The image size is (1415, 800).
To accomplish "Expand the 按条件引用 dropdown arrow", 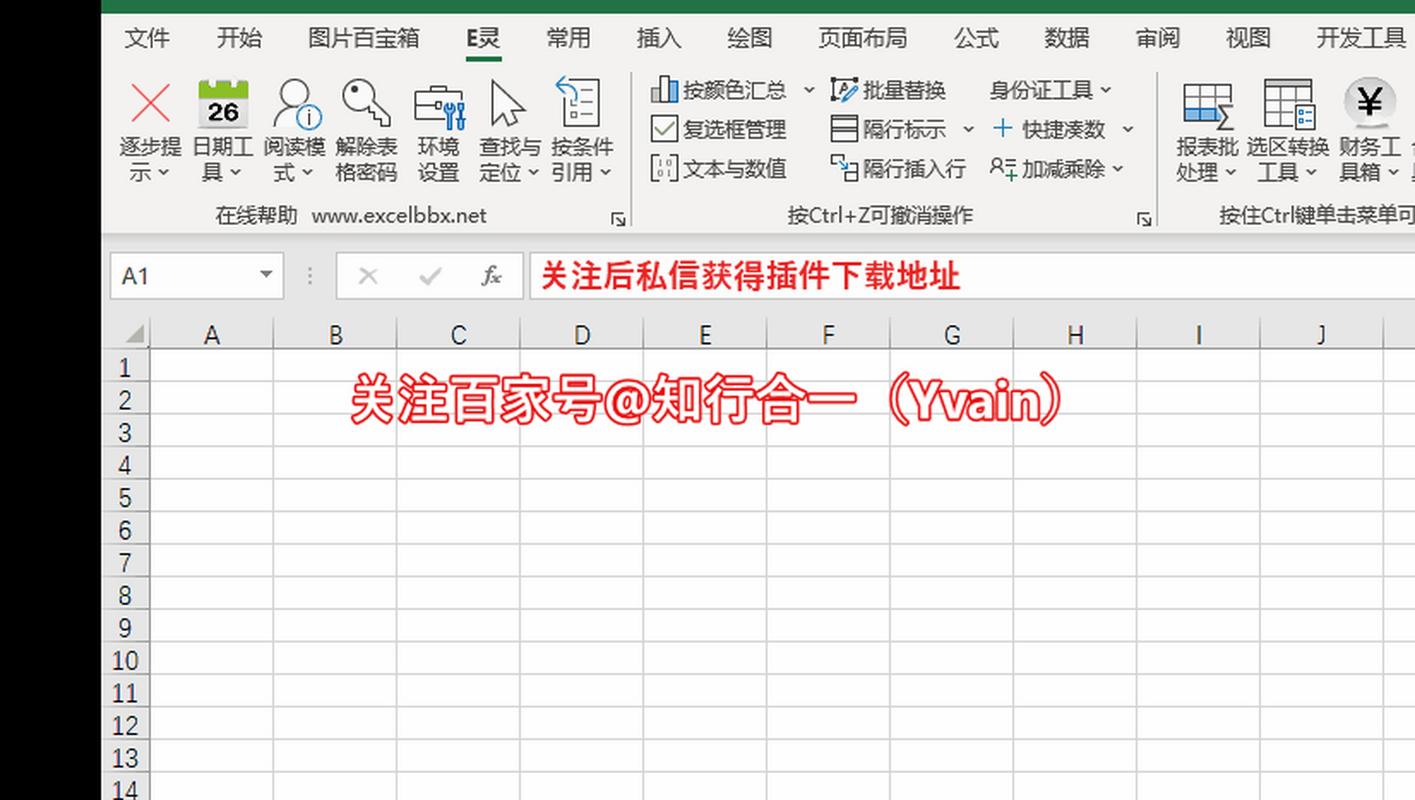I will tap(605, 173).
